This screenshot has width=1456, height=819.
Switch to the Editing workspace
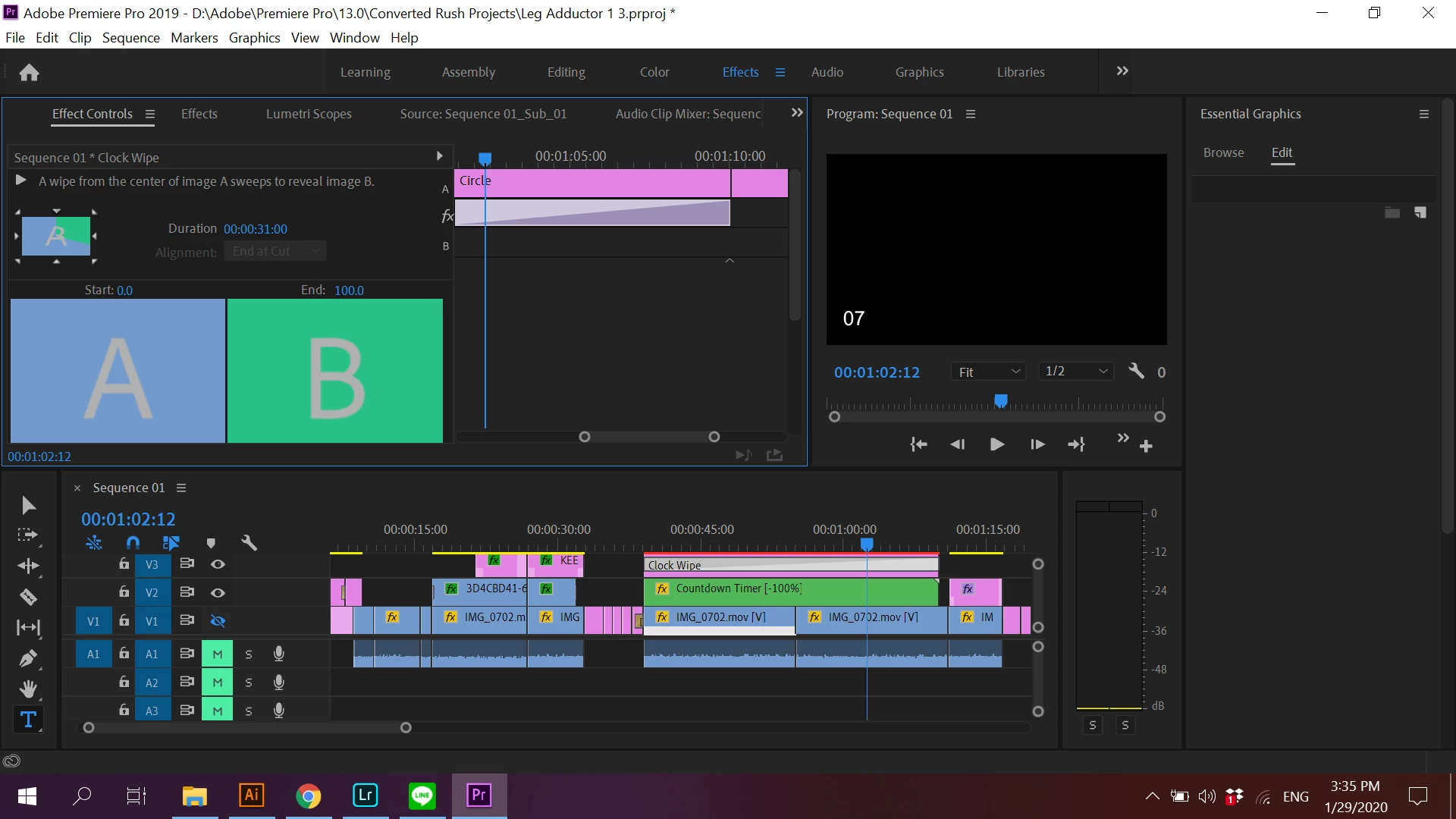(x=566, y=72)
